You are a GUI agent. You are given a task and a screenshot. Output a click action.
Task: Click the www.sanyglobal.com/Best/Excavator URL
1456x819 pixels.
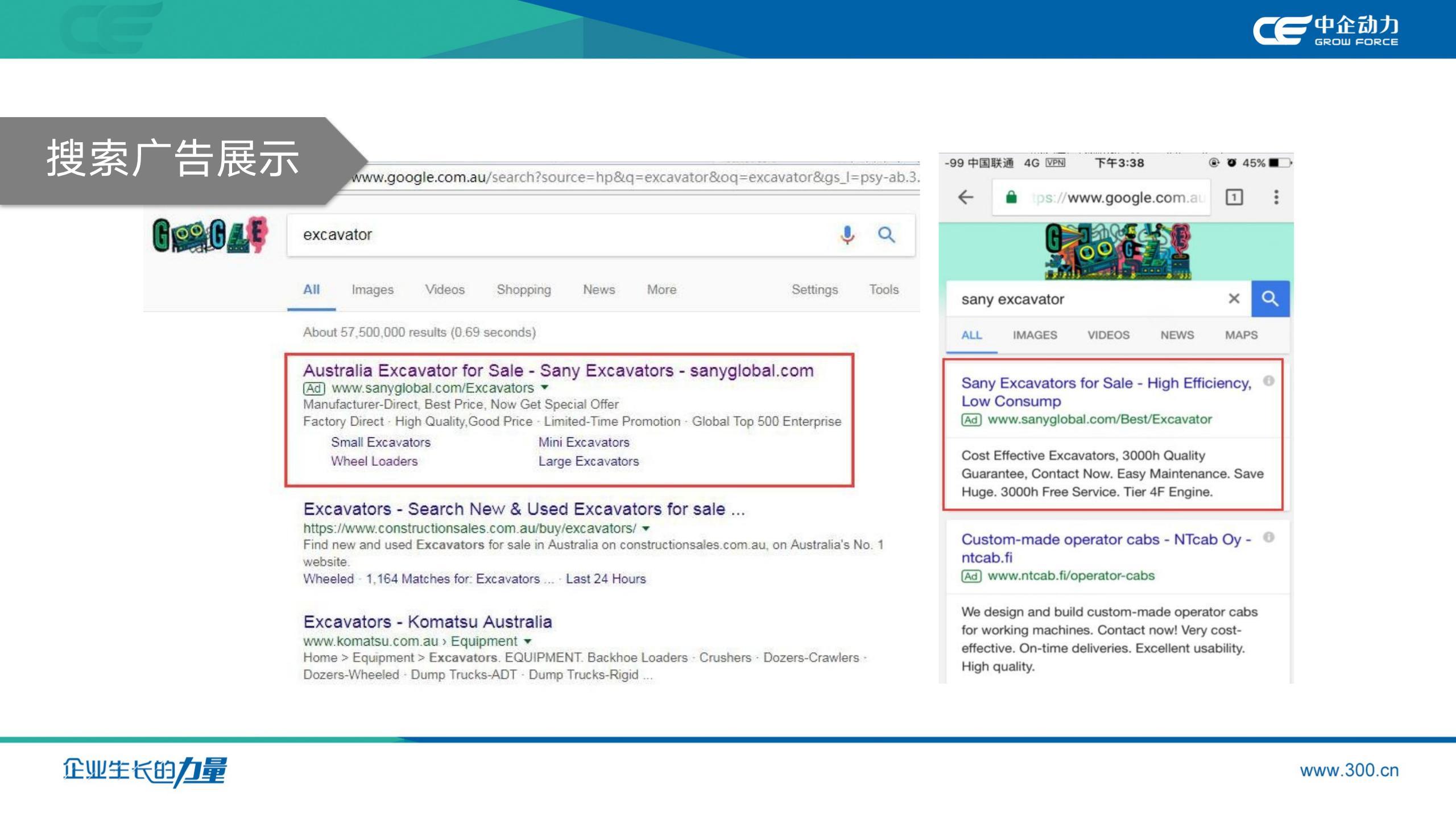[1099, 419]
